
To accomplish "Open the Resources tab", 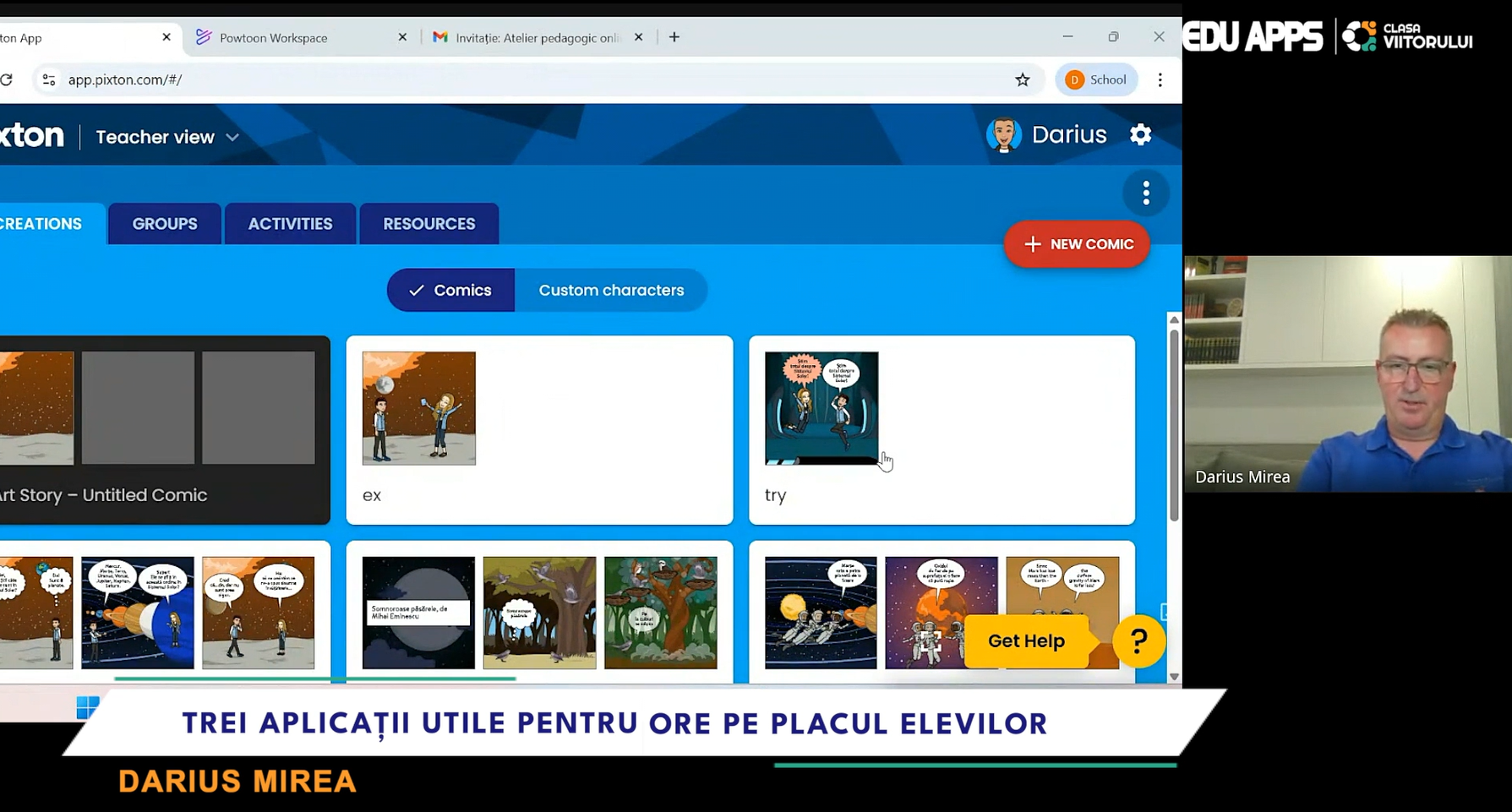I will pyautogui.click(x=429, y=224).
